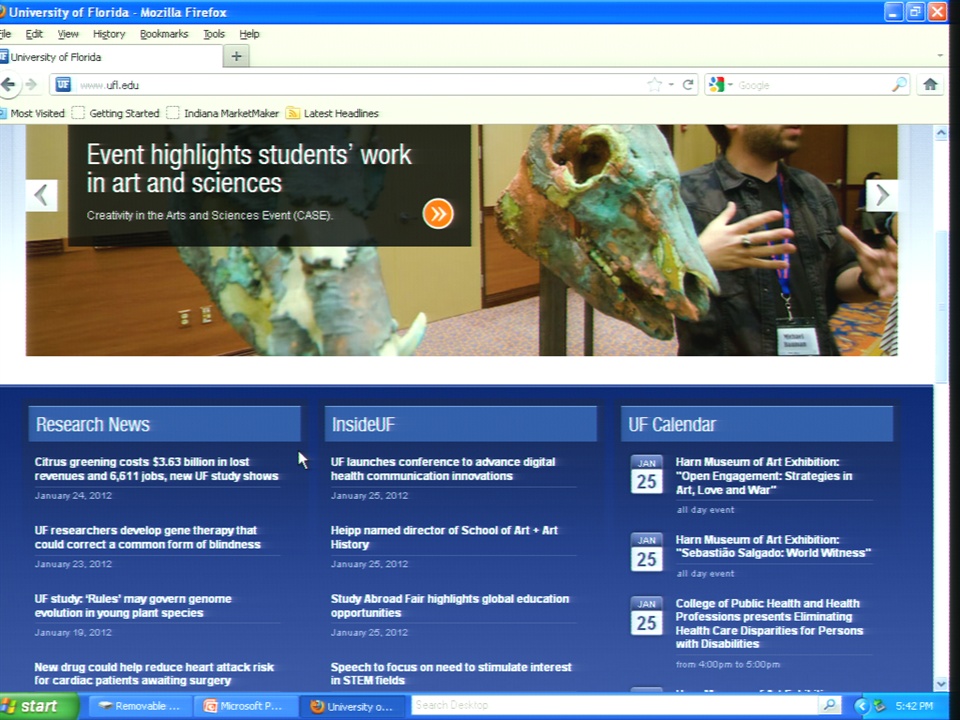Show previous slide with left carousel arrow
Viewport: 960px width, 720px height.
coord(42,195)
